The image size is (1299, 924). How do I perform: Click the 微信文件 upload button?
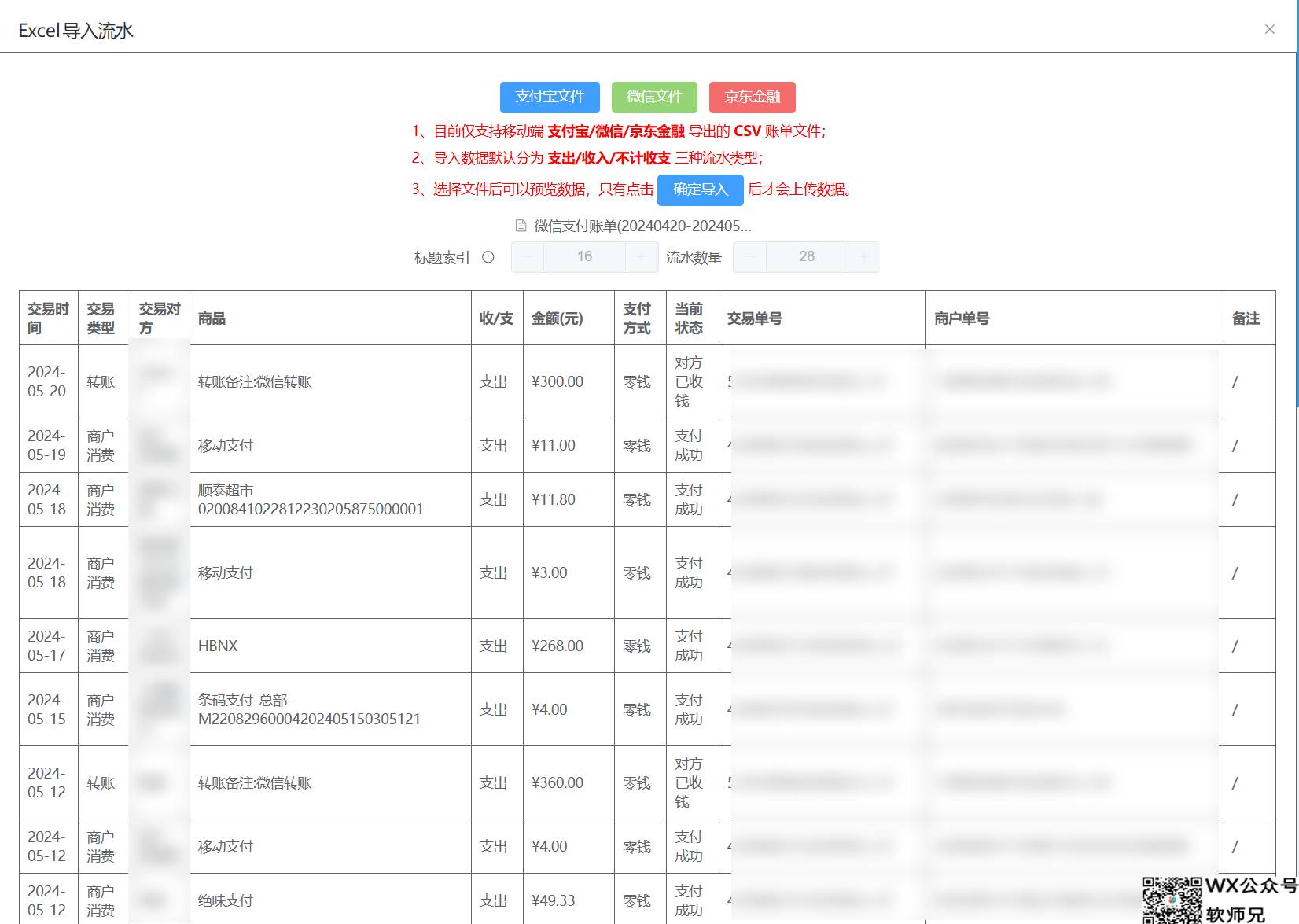tap(654, 97)
